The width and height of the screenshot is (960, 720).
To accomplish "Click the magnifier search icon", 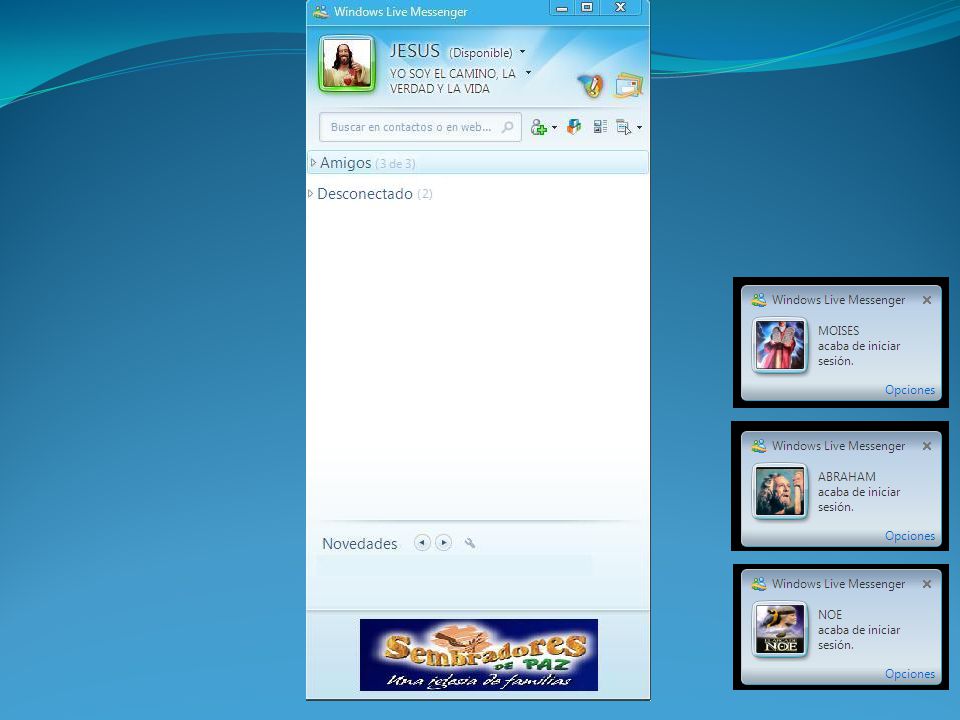I will (508, 127).
